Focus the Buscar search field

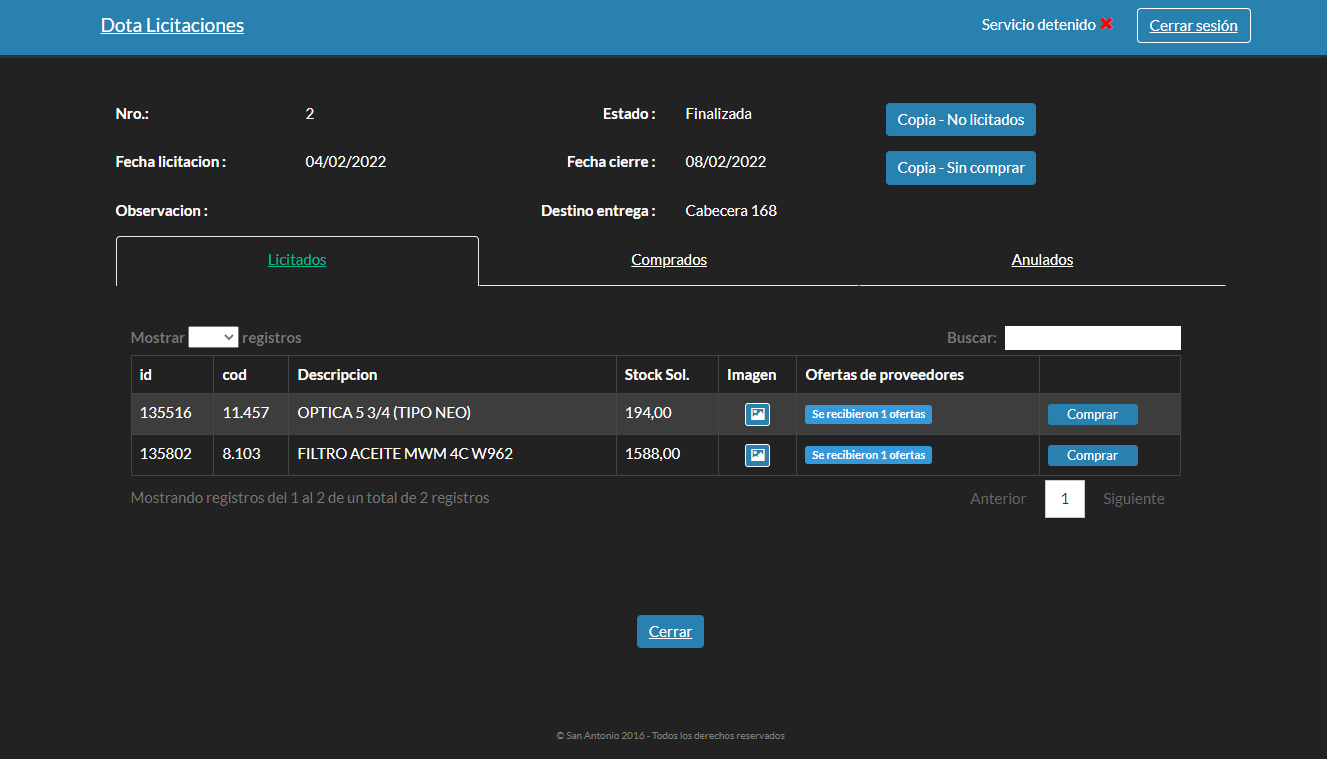click(1092, 338)
